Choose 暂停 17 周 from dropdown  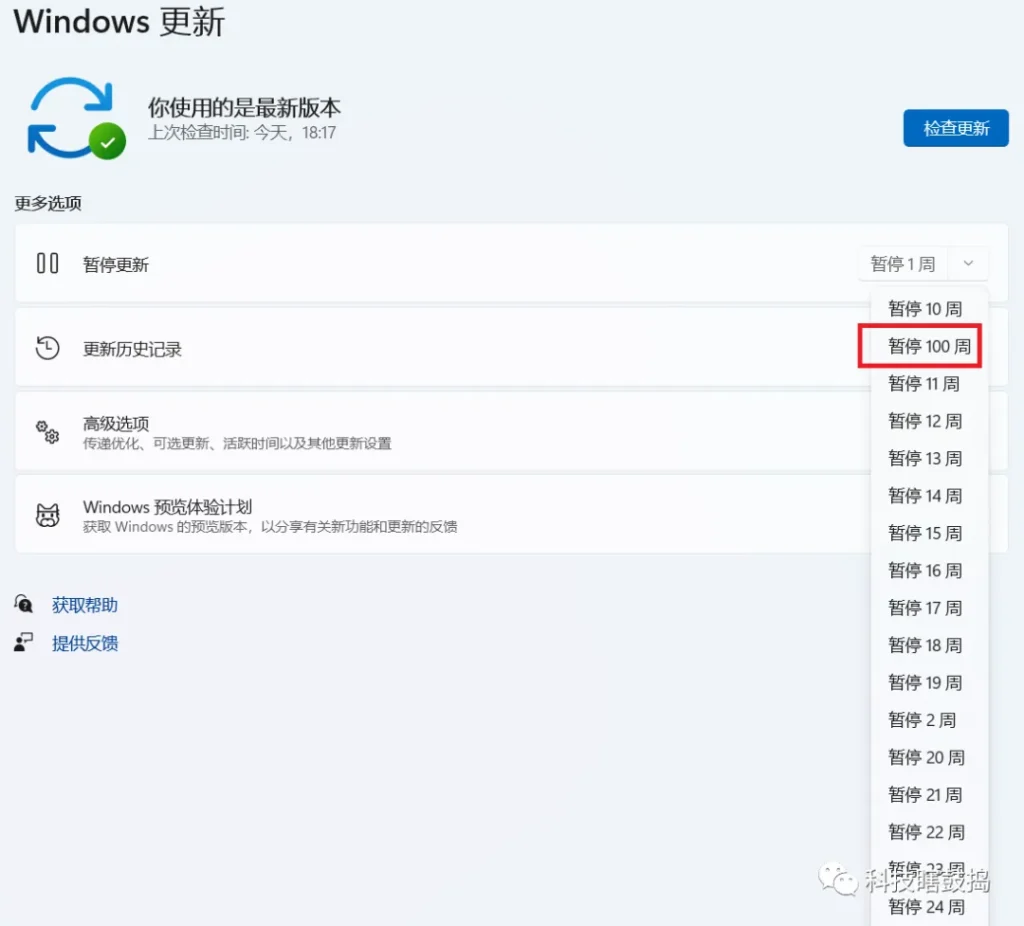[925, 607]
